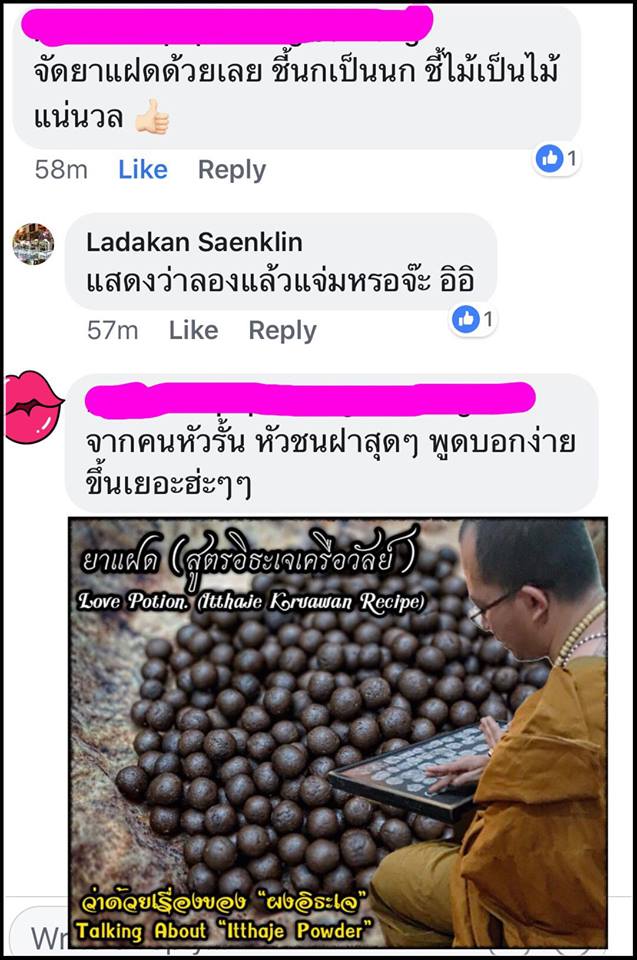The image size is (637, 960).
Task: Open Ladakan Saenklin's avatar picture
Action: pyautogui.click(x=33, y=244)
